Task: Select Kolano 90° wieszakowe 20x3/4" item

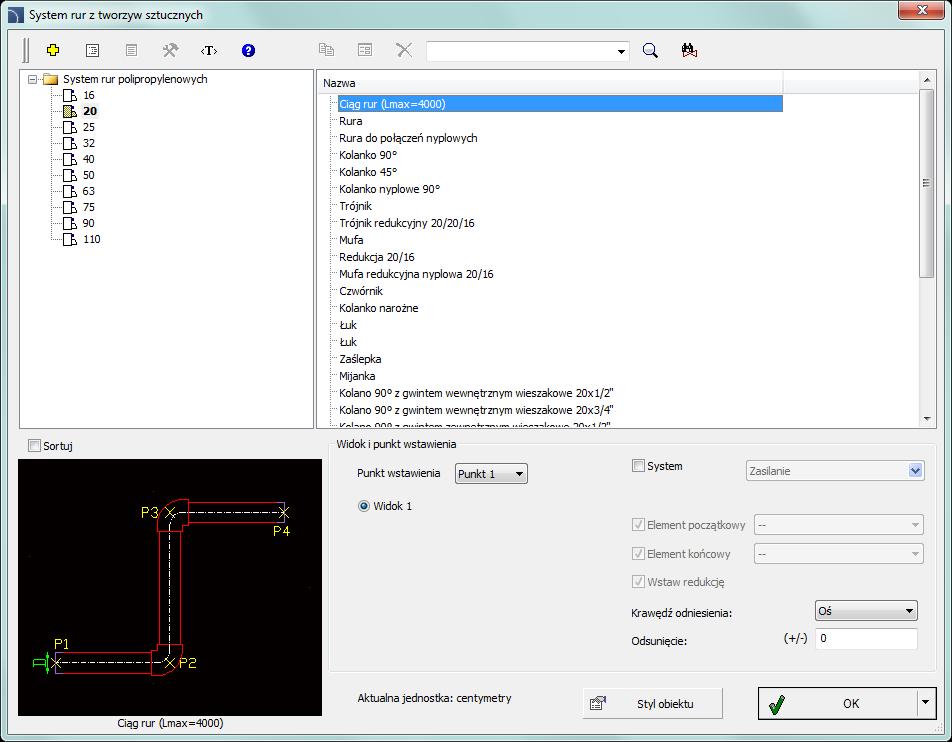Action: pyautogui.click(x=476, y=410)
